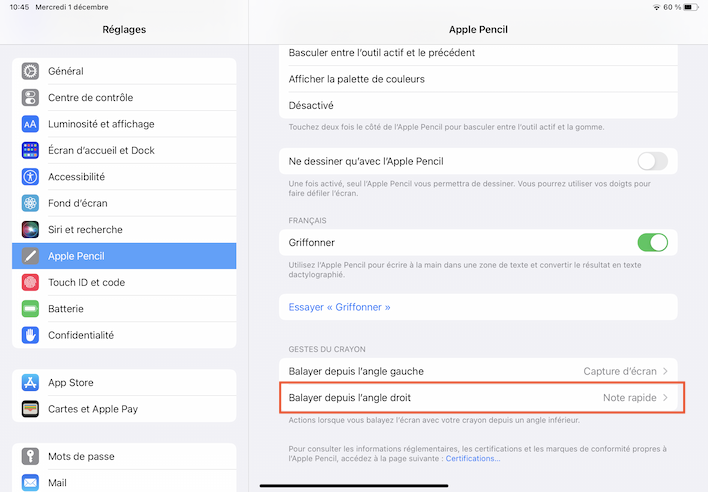This screenshot has height=492, width=708.
Task: Open Luminosité et affichage icon
Action: (x=30, y=124)
